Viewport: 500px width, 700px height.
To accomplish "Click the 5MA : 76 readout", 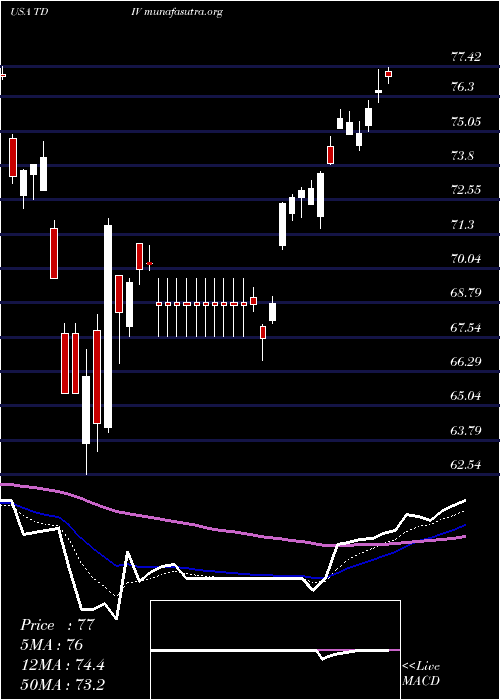I will (x=51, y=645).
